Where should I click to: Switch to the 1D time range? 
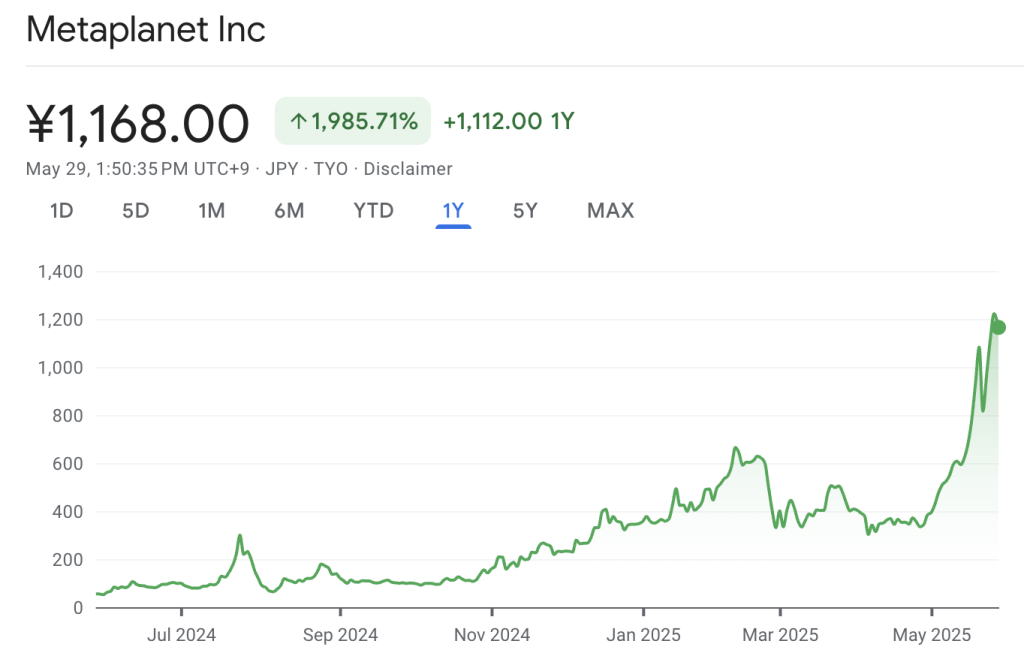click(61, 211)
